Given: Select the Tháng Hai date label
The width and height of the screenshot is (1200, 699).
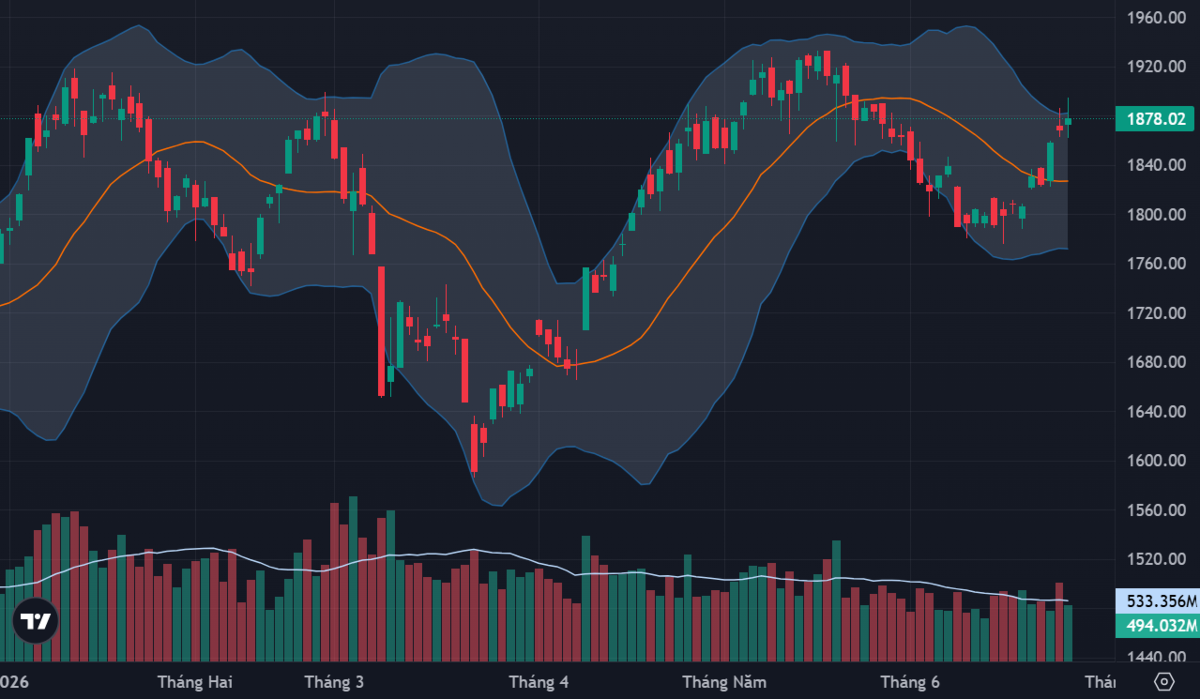Looking at the screenshot, I should coord(195,682).
